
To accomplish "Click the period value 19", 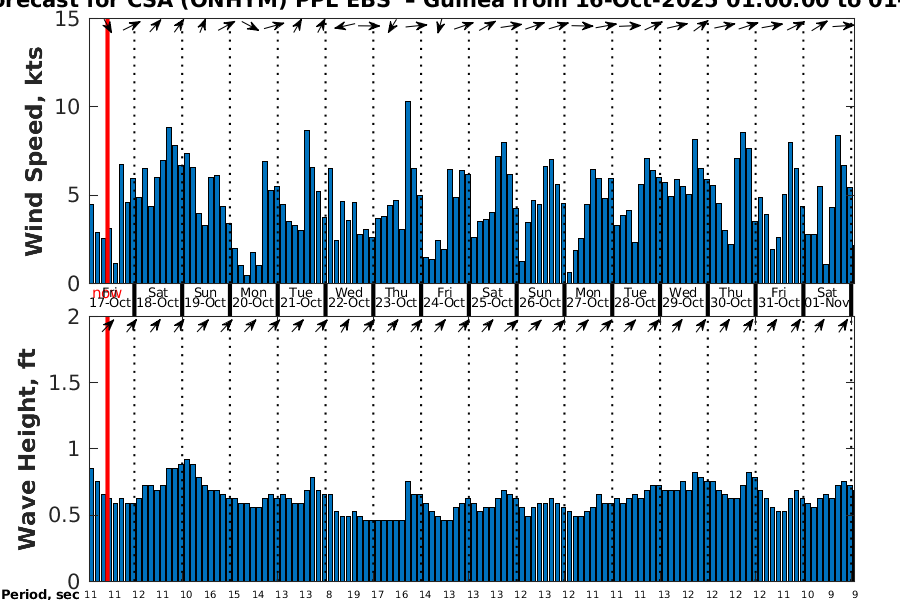I will click(x=353, y=594).
